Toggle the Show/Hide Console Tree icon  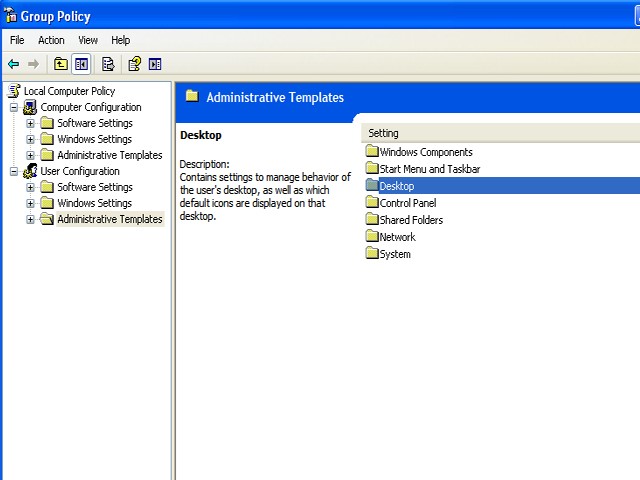(81, 64)
